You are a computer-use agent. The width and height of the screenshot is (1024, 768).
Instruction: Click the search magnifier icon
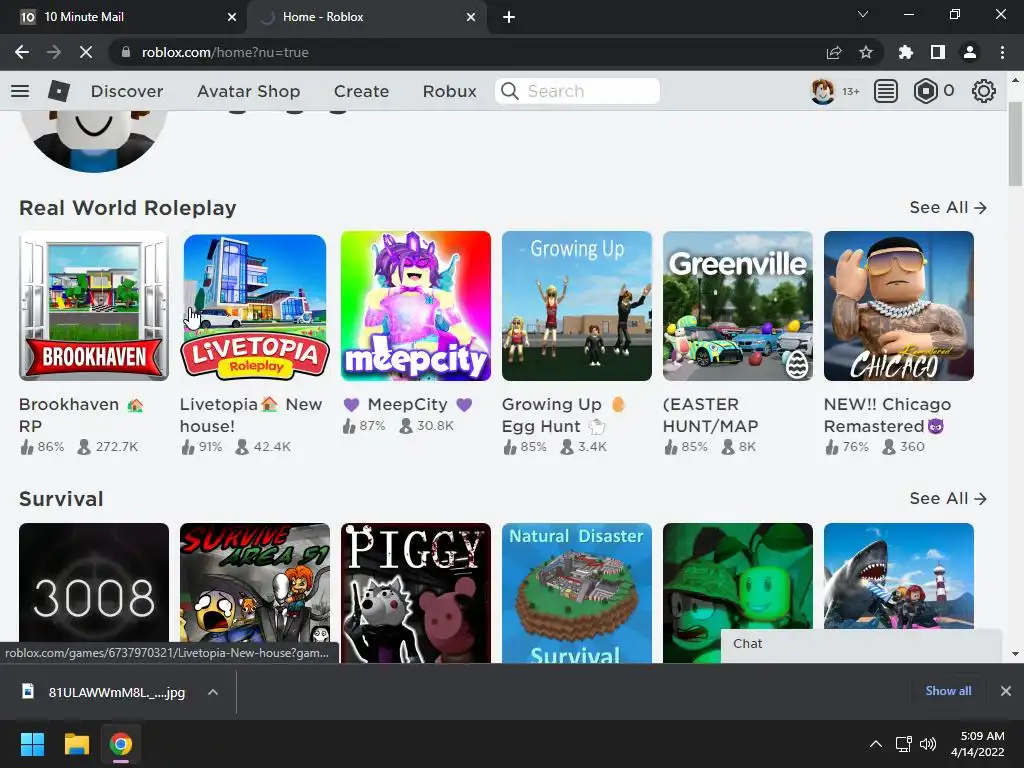(x=510, y=91)
